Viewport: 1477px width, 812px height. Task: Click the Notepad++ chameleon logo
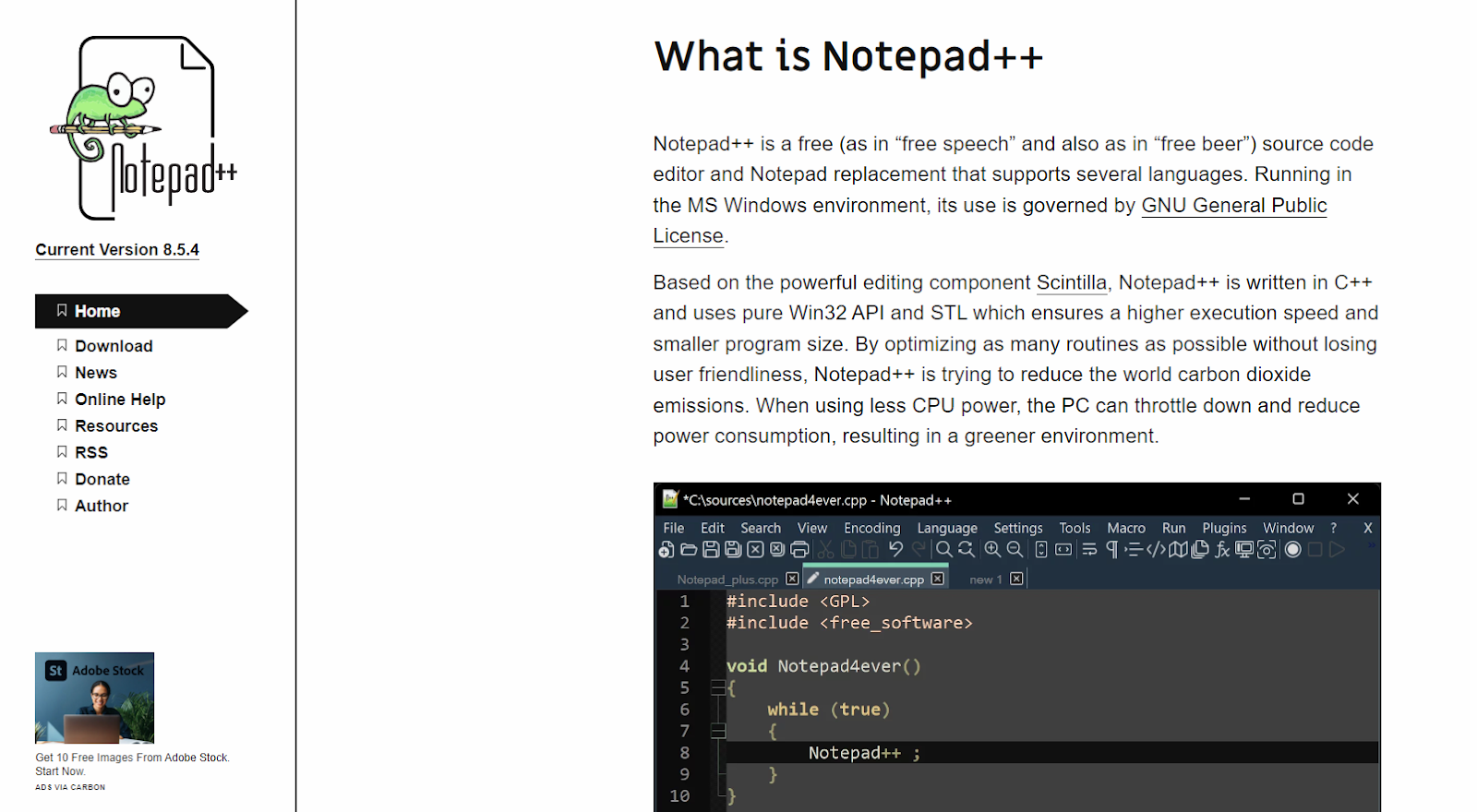pos(143,128)
